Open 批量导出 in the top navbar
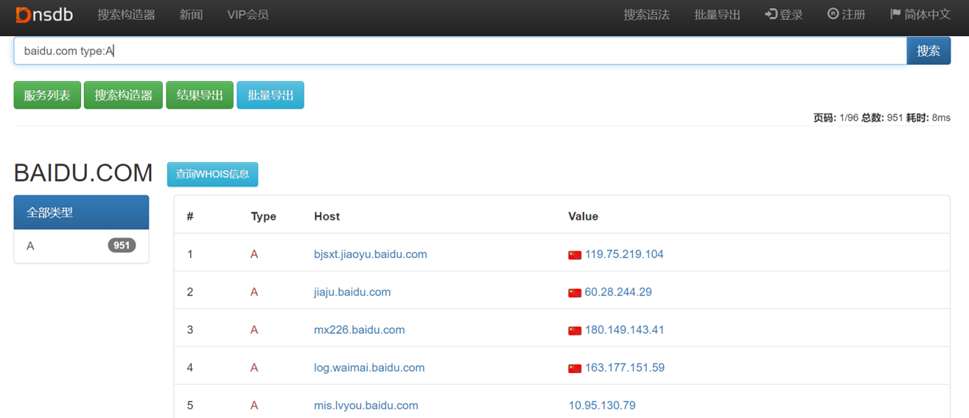 [717, 15]
